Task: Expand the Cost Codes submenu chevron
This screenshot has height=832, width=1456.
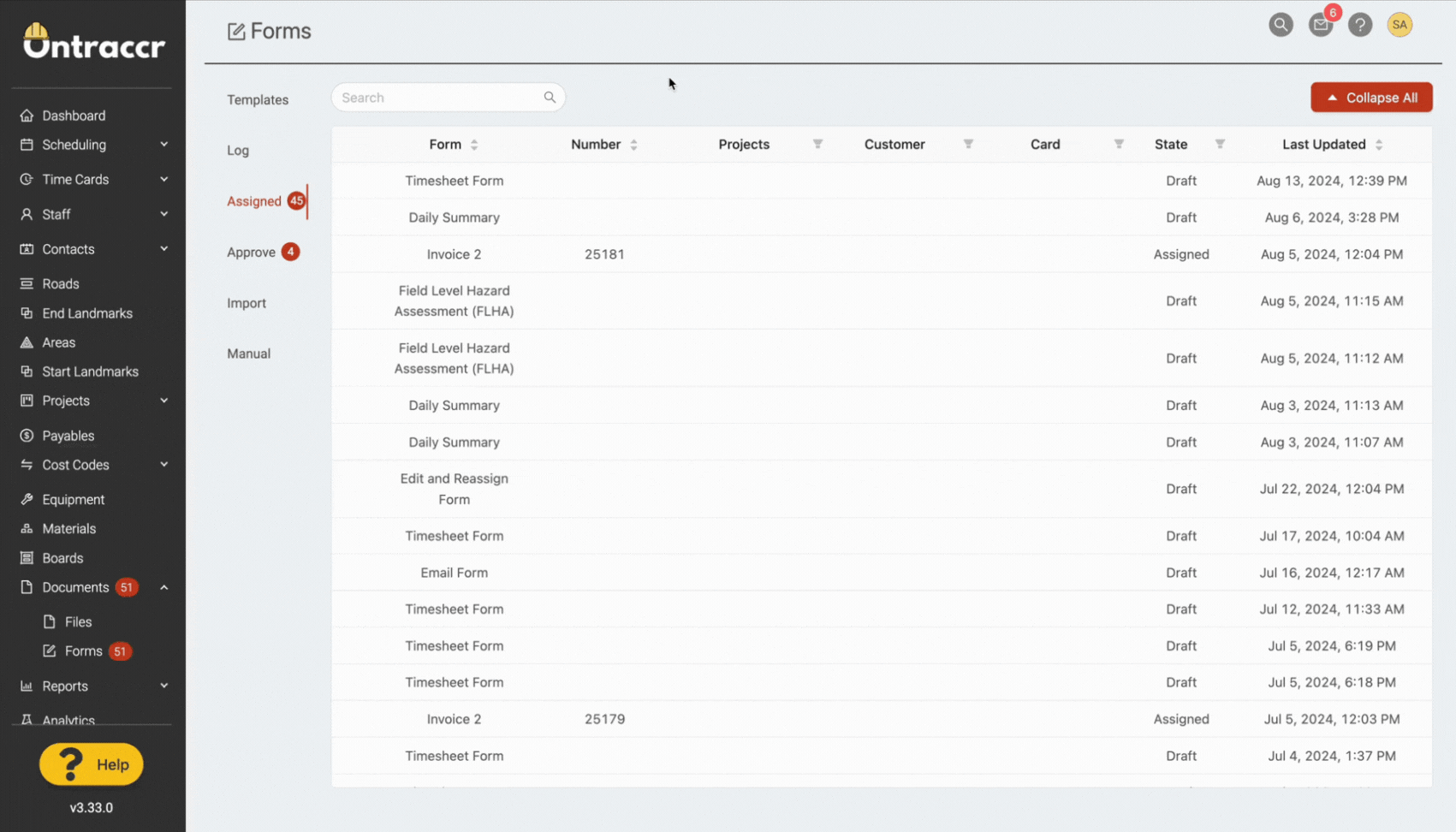Action: click(x=163, y=465)
